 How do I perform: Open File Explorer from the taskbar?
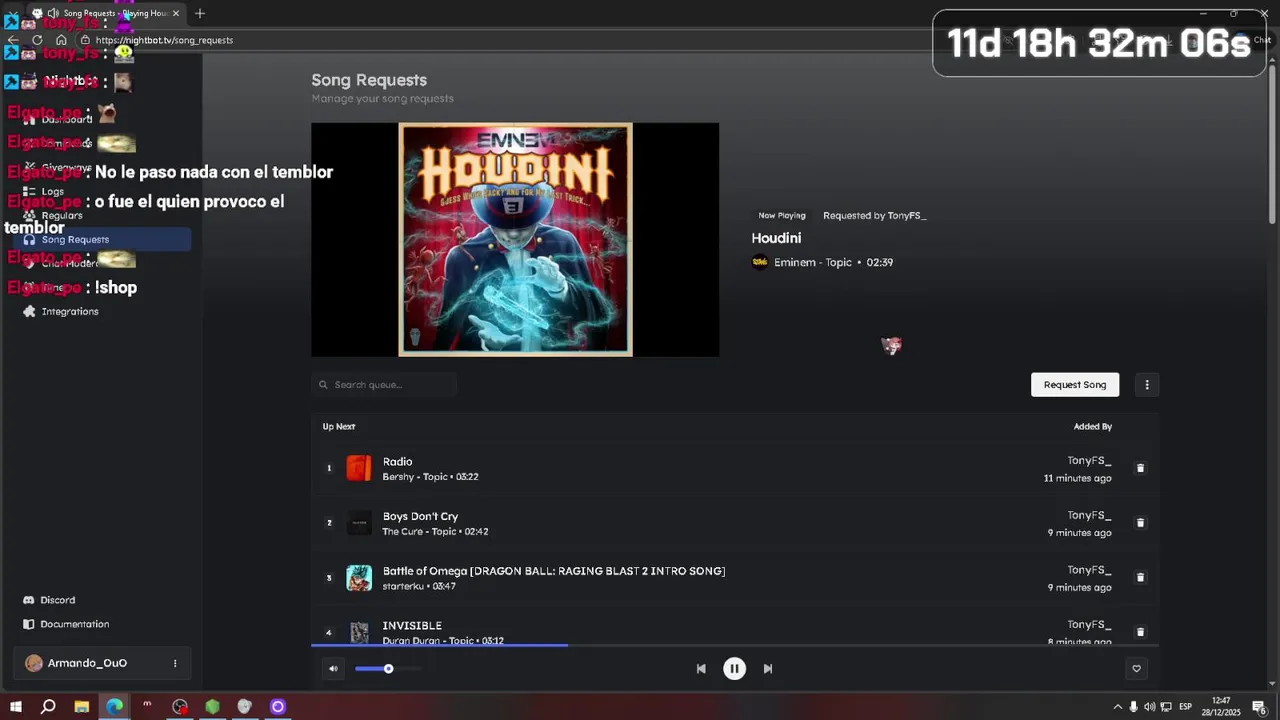pos(81,706)
